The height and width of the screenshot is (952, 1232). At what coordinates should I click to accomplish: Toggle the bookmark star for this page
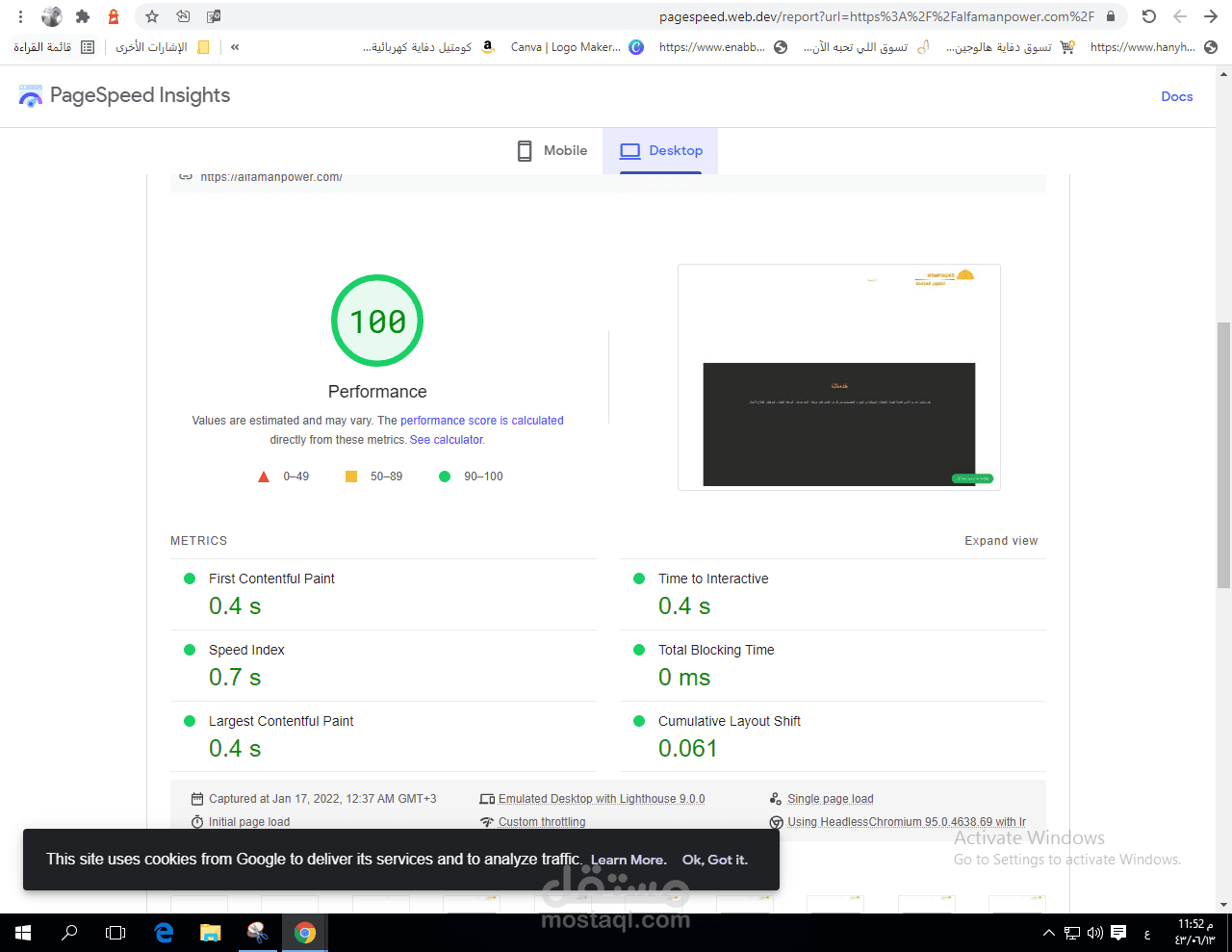coord(151,16)
